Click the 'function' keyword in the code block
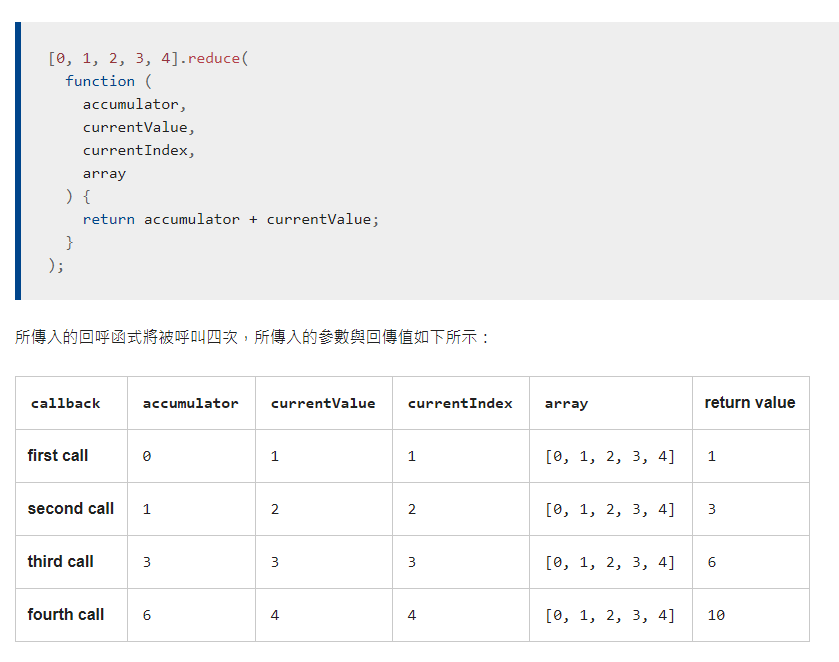This screenshot has height=662, width=839. 100,81
